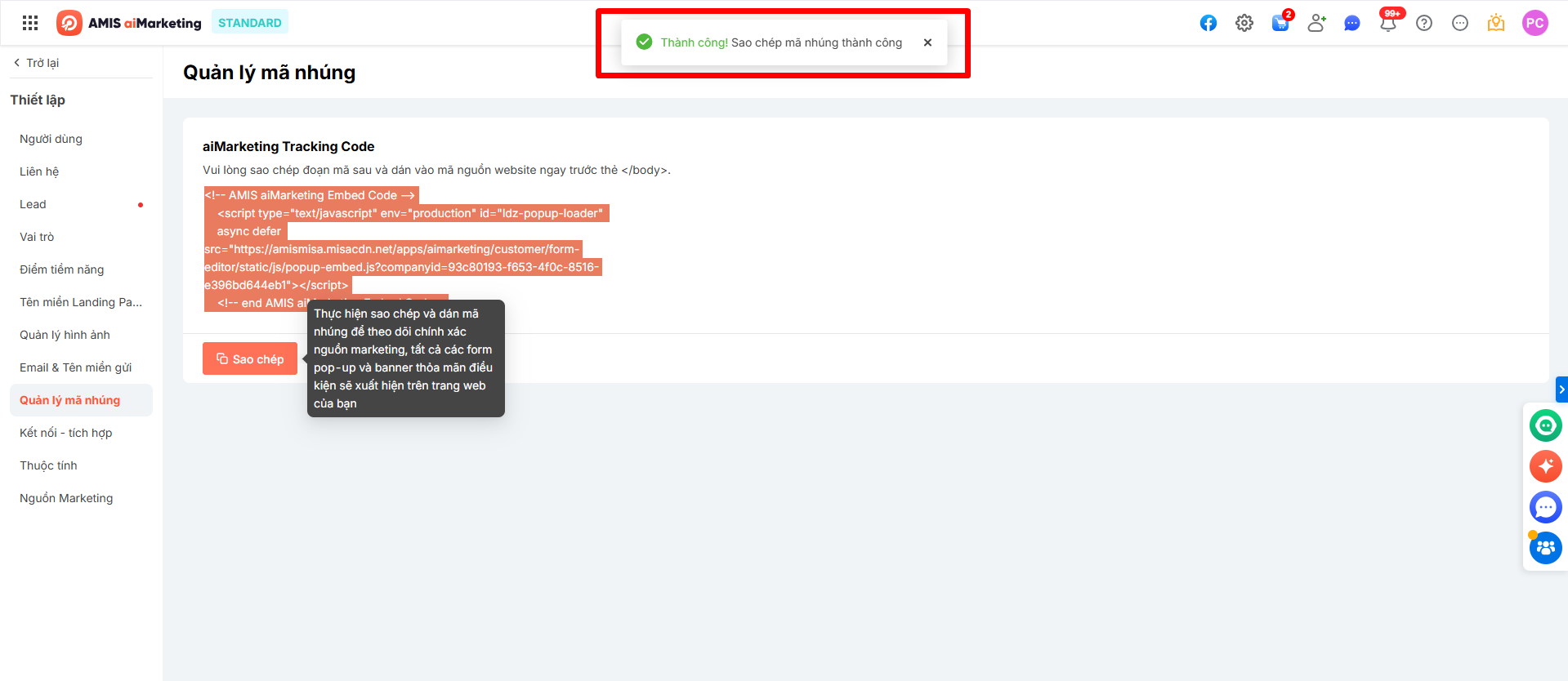Open Kết nối - tích hợp menu
The height and width of the screenshot is (681, 1568).
(65, 433)
